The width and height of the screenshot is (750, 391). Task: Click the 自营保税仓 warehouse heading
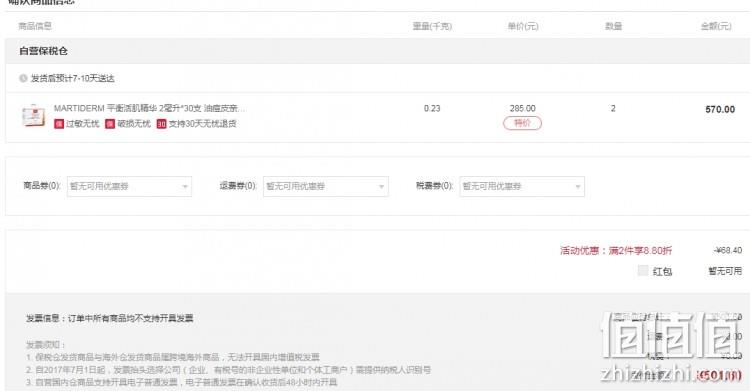tap(44, 51)
